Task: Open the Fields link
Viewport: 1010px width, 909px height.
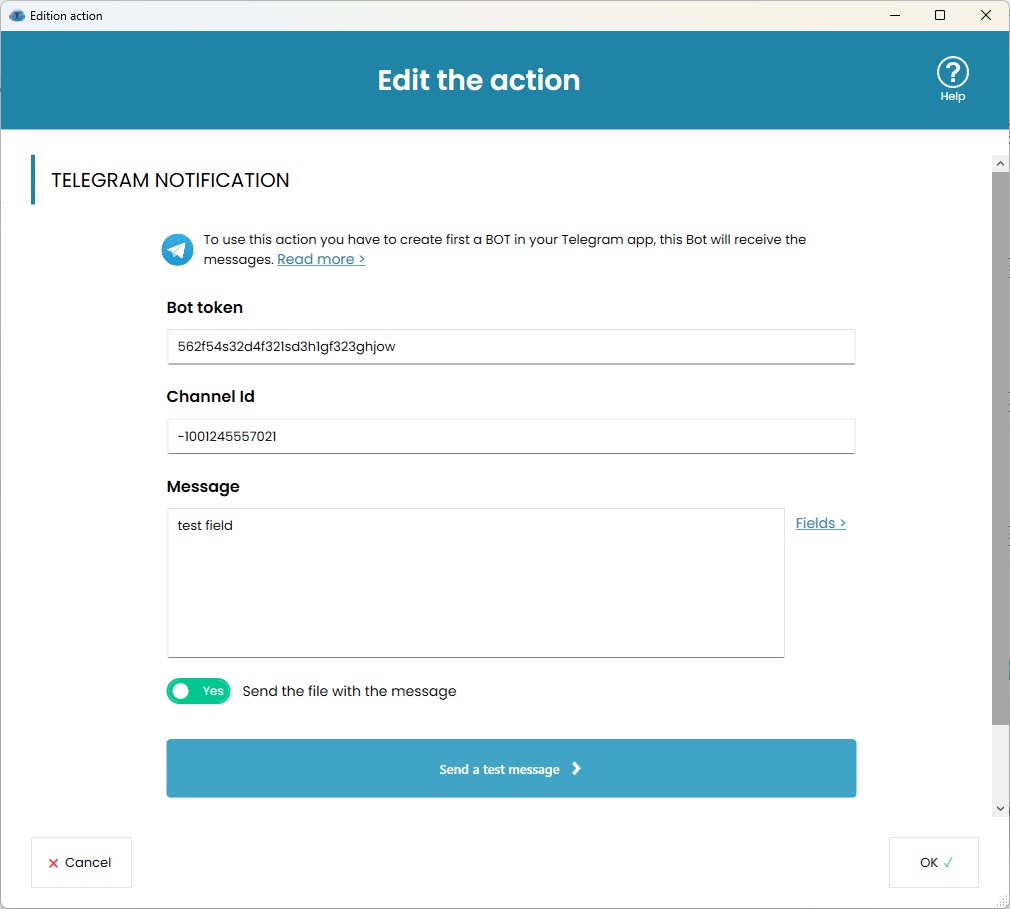Action: pos(820,523)
